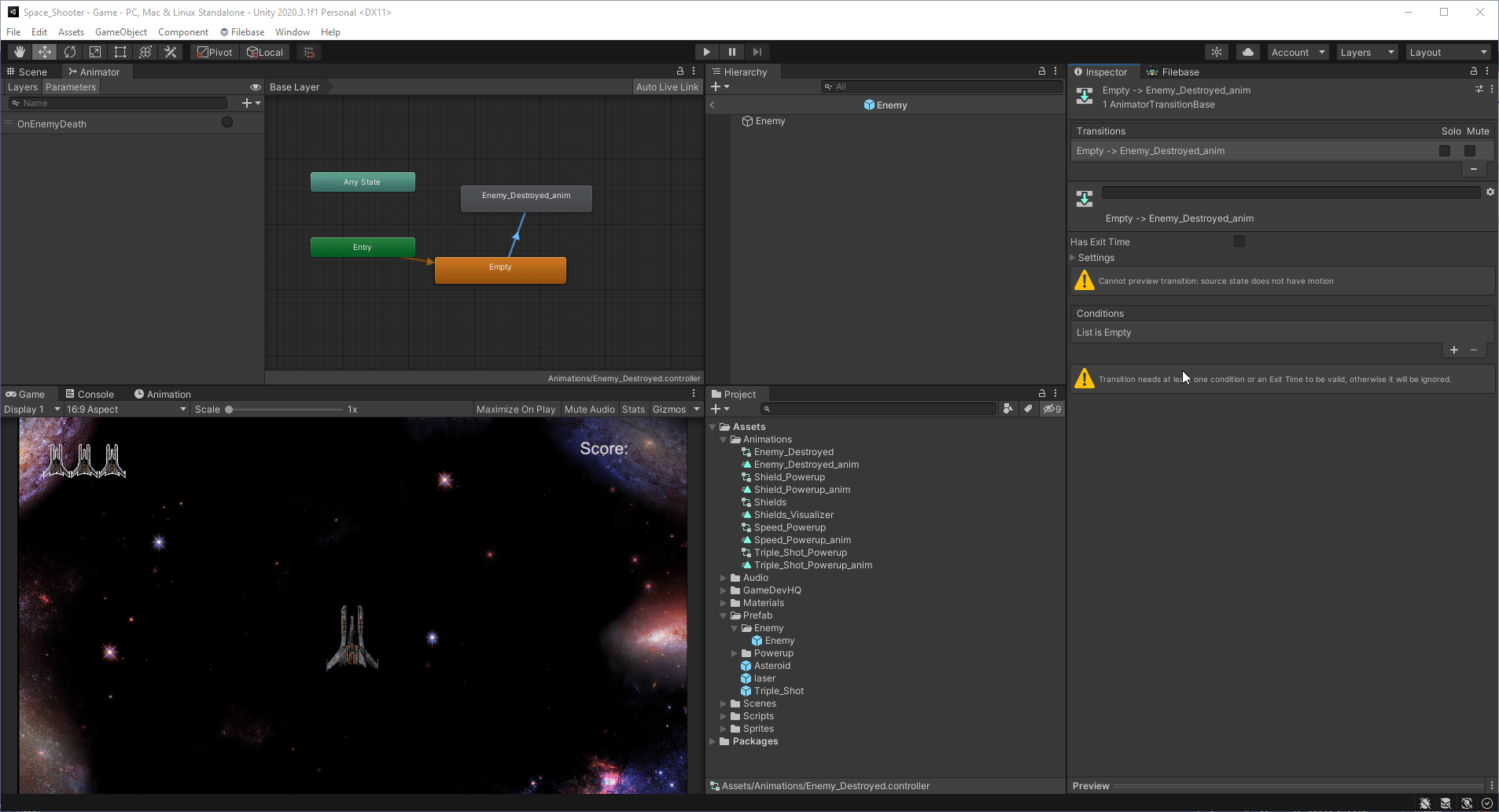Switch to the Console tab
The height and width of the screenshot is (812, 1499).
(90, 394)
